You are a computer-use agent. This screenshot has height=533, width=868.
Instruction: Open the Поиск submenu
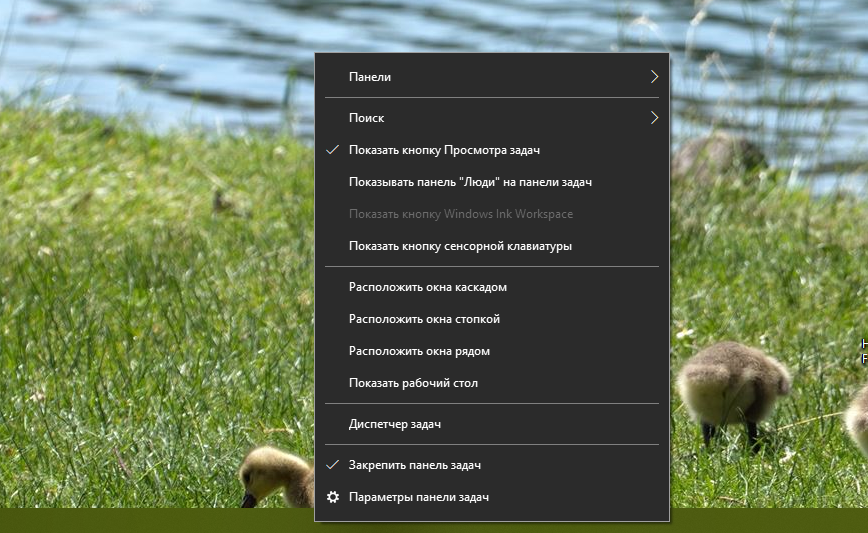coord(492,118)
